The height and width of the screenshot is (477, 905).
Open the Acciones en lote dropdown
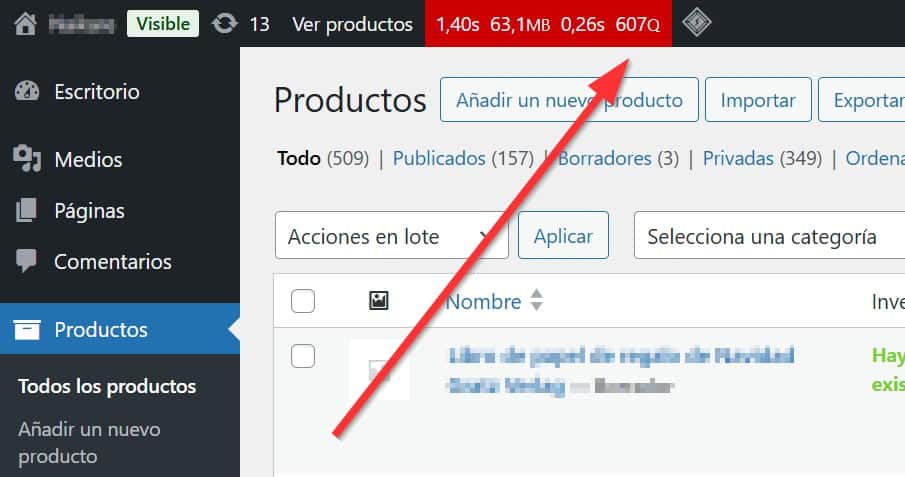tap(391, 235)
